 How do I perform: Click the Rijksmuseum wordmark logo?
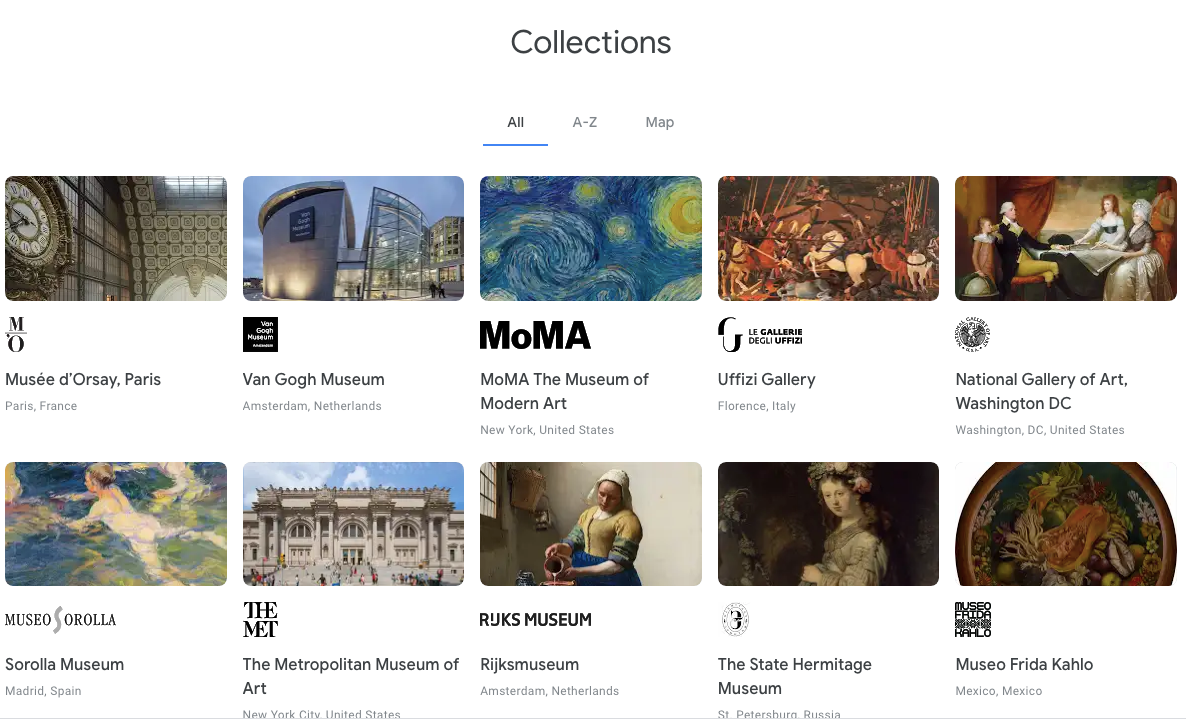536,620
